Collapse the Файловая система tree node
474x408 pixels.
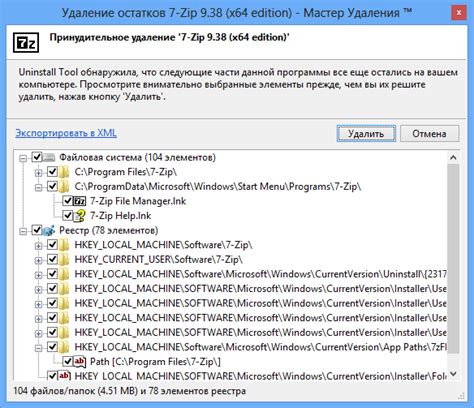pyautogui.click(x=23, y=158)
